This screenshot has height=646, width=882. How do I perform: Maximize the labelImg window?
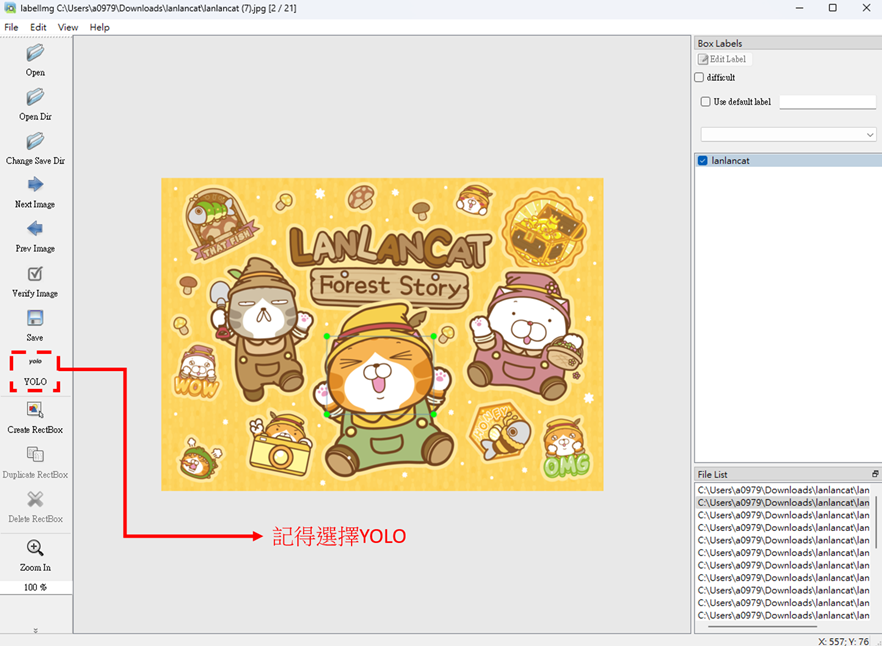click(x=832, y=8)
